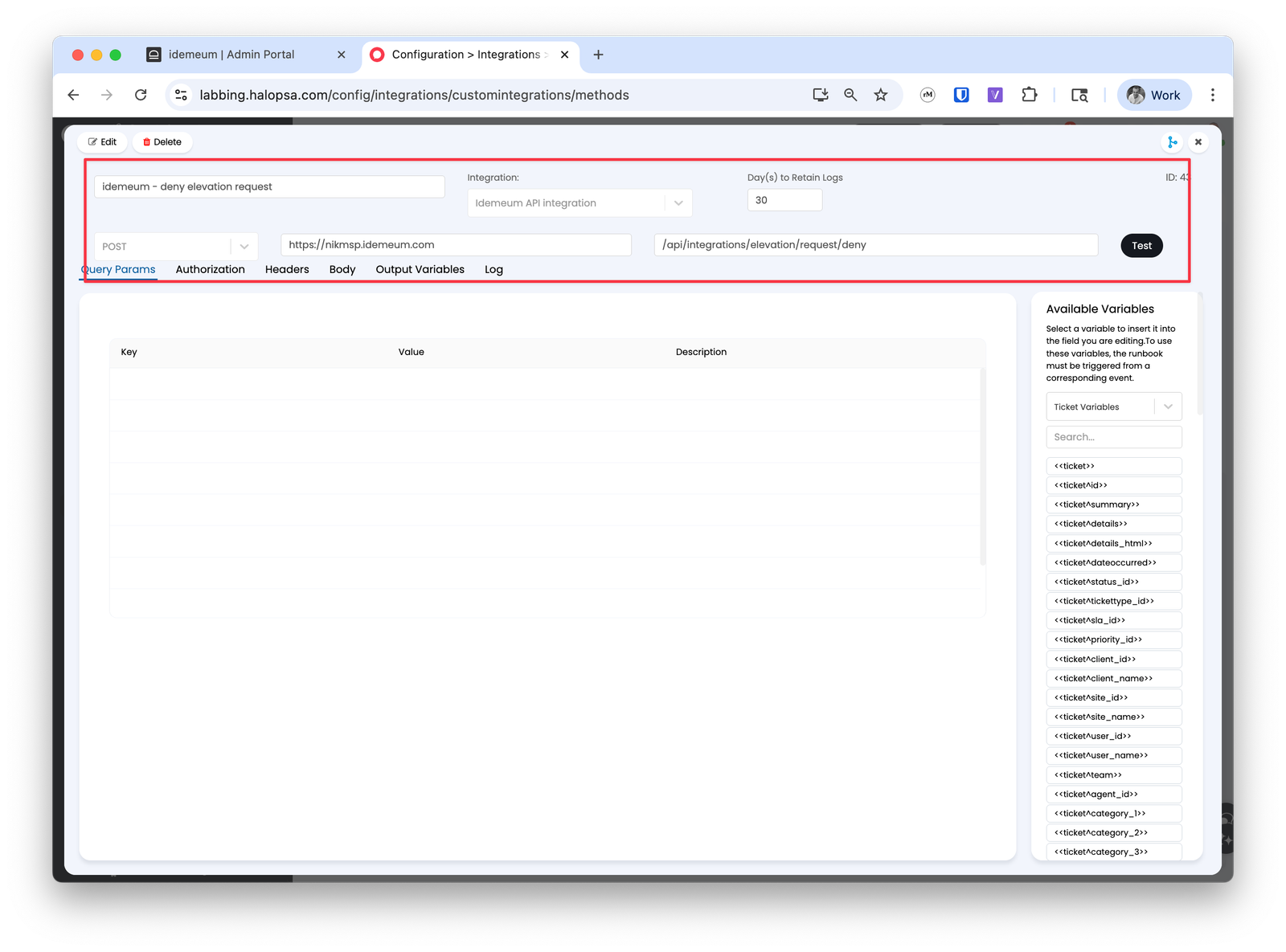The height and width of the screenshot is (952, 1286).
Task: Open the Body tab
Action: [x=342, y=270]
